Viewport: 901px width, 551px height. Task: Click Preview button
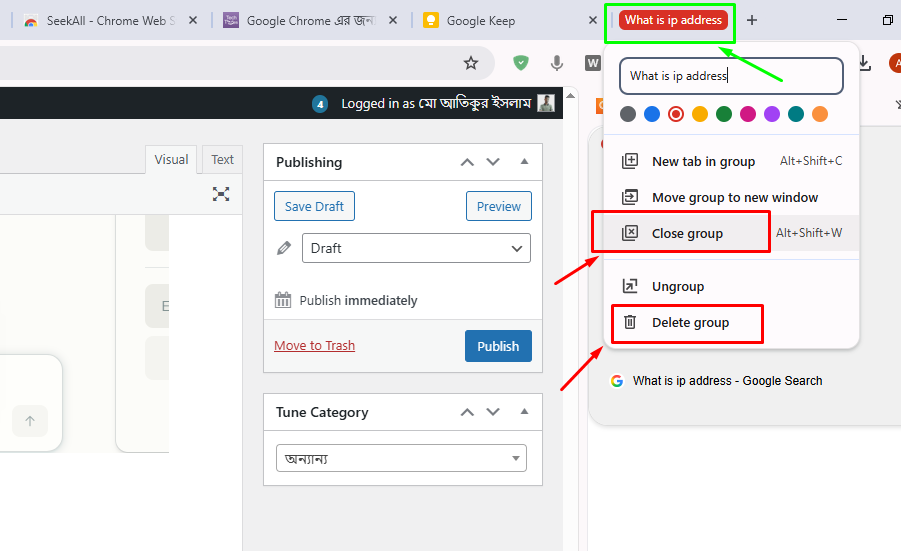coord(499,206)
